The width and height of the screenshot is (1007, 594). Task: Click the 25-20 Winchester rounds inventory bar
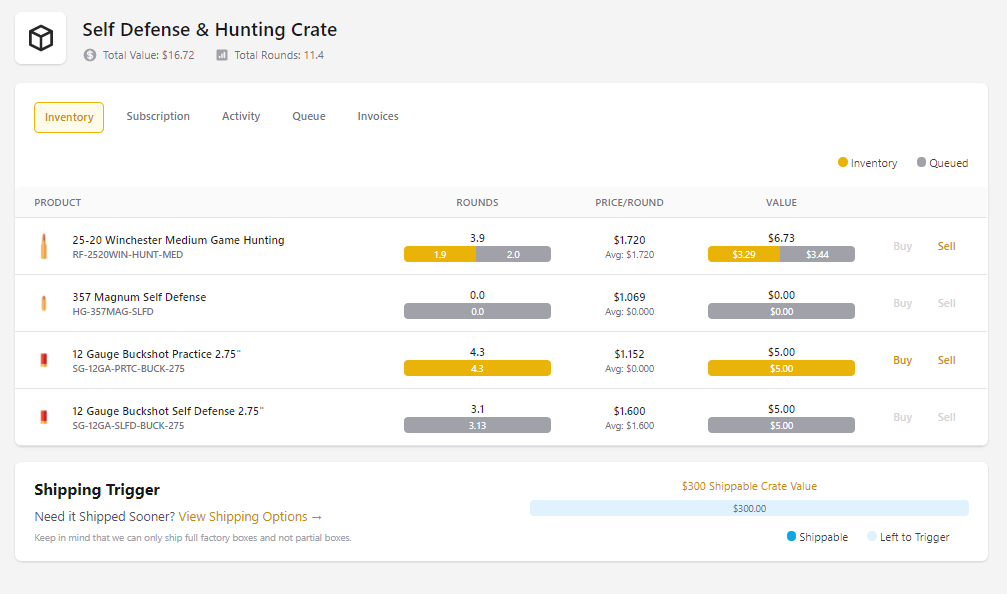(x=440, y=254)
